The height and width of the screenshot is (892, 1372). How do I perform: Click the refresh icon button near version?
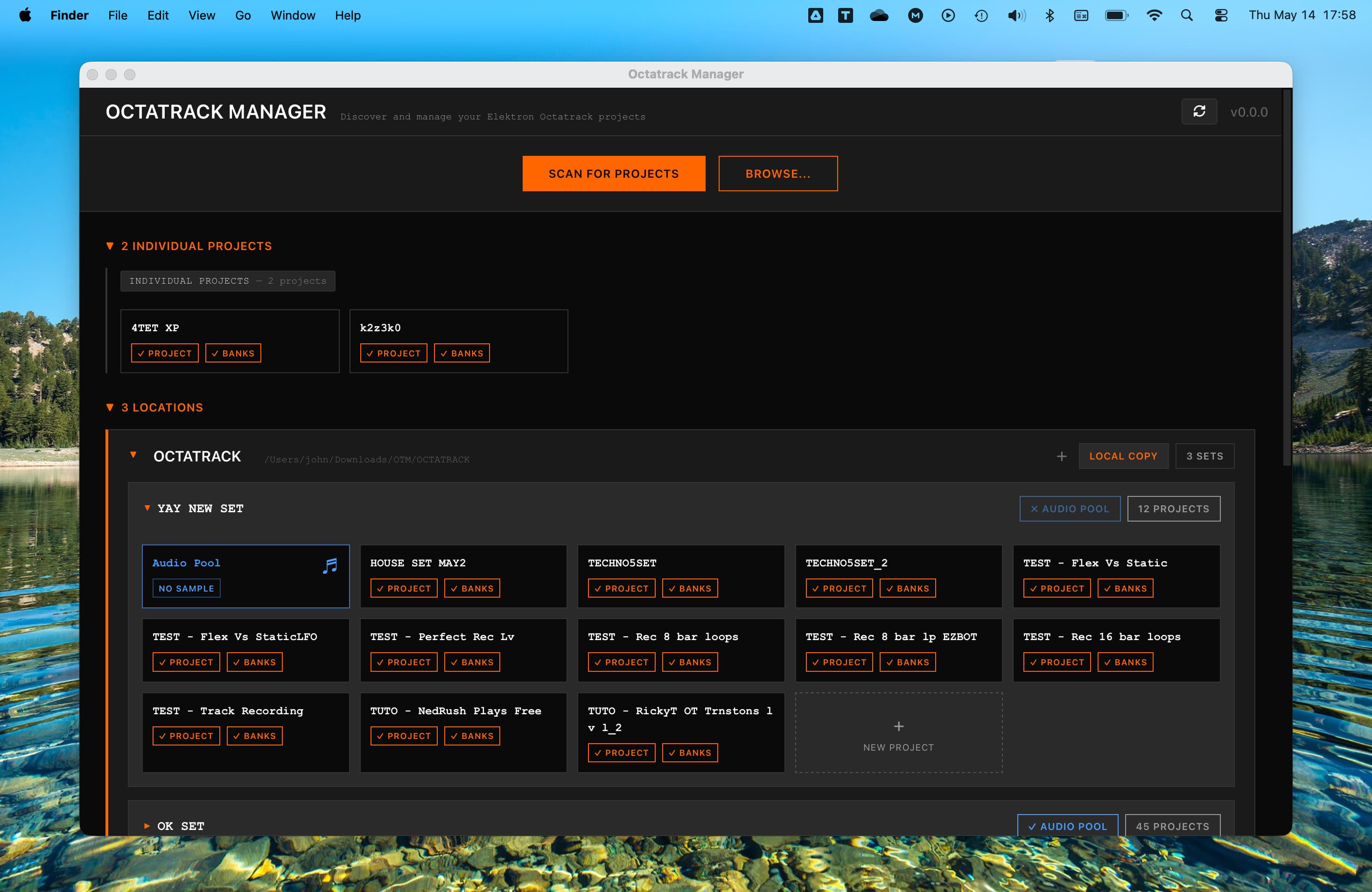point(1199,111)
